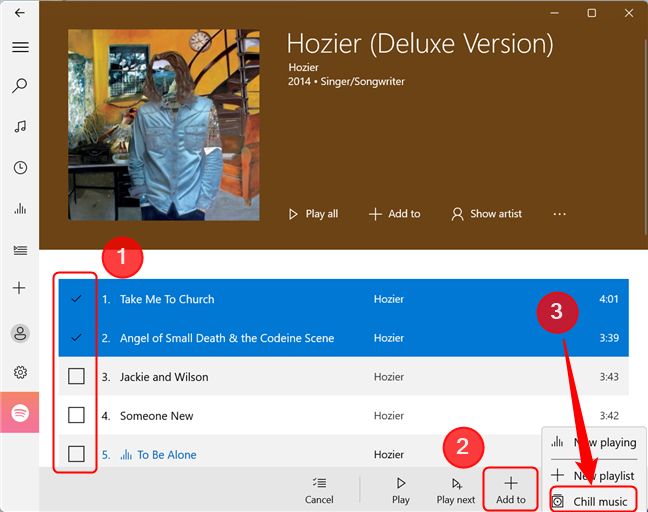Uncheck Take Me To Church checkbox
The width and height of the screenshot is (648, 512).
point(76,298)
